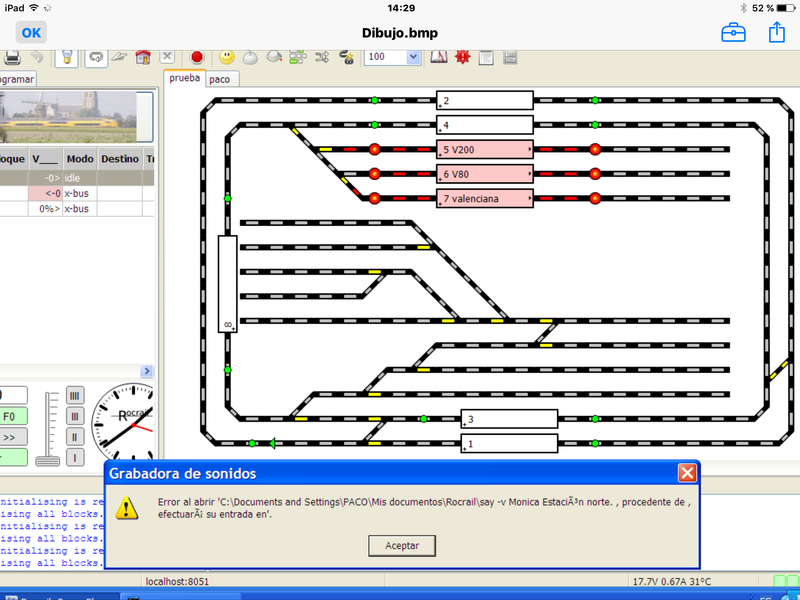This screenshot has width=800, height=600.
Task: Click the two-bar speed step button
Action: (x=75, y=437)
